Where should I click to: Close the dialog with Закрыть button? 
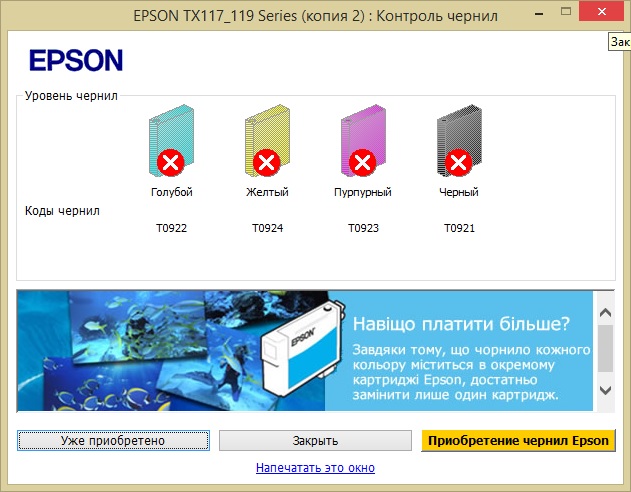(x=315, y=441)
